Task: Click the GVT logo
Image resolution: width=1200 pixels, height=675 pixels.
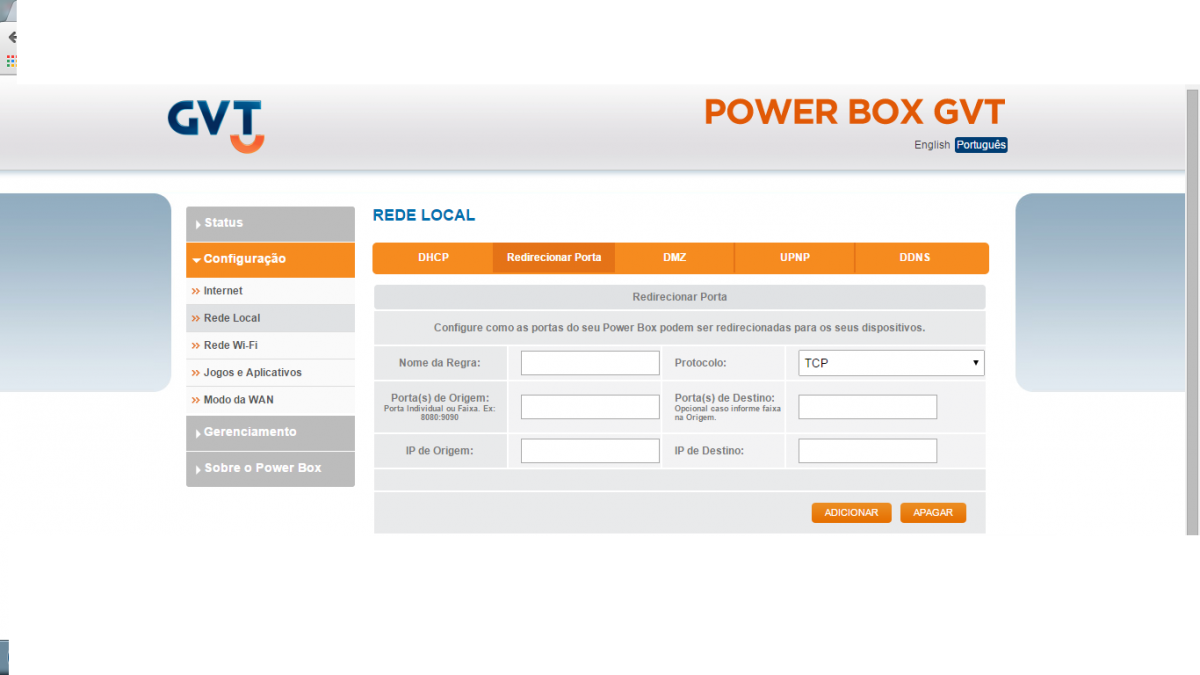Action: coord(216,126)
